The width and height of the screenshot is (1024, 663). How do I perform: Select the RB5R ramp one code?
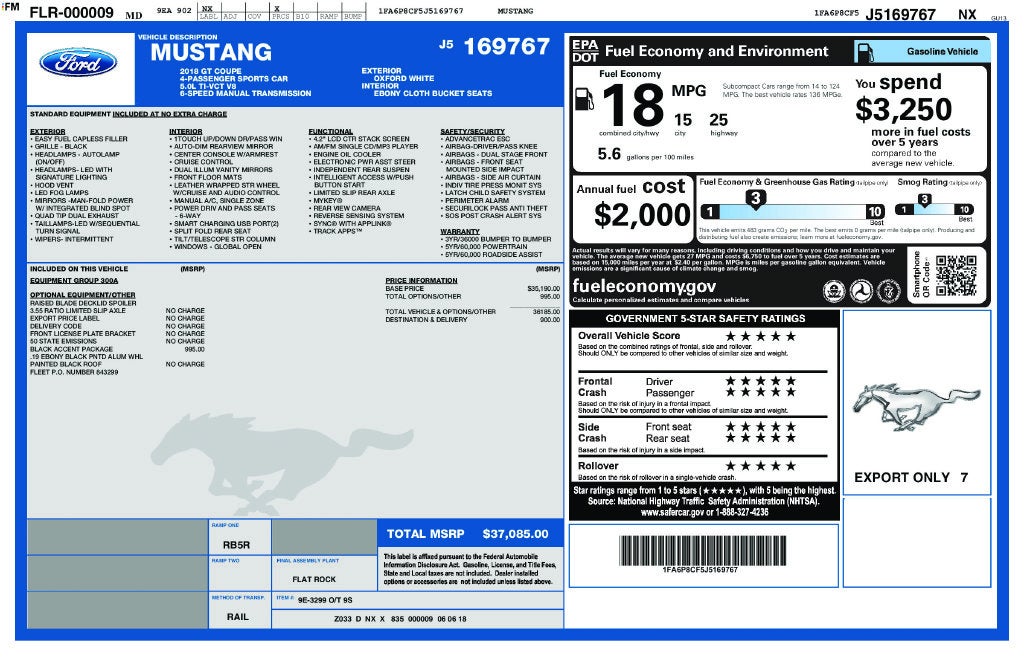point(236,545)
